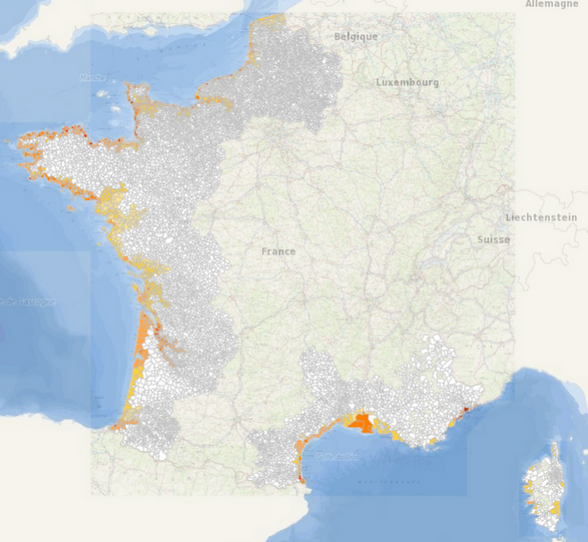Select the dark red commune near Nice
Screen dimensions: 588x542
467,409
